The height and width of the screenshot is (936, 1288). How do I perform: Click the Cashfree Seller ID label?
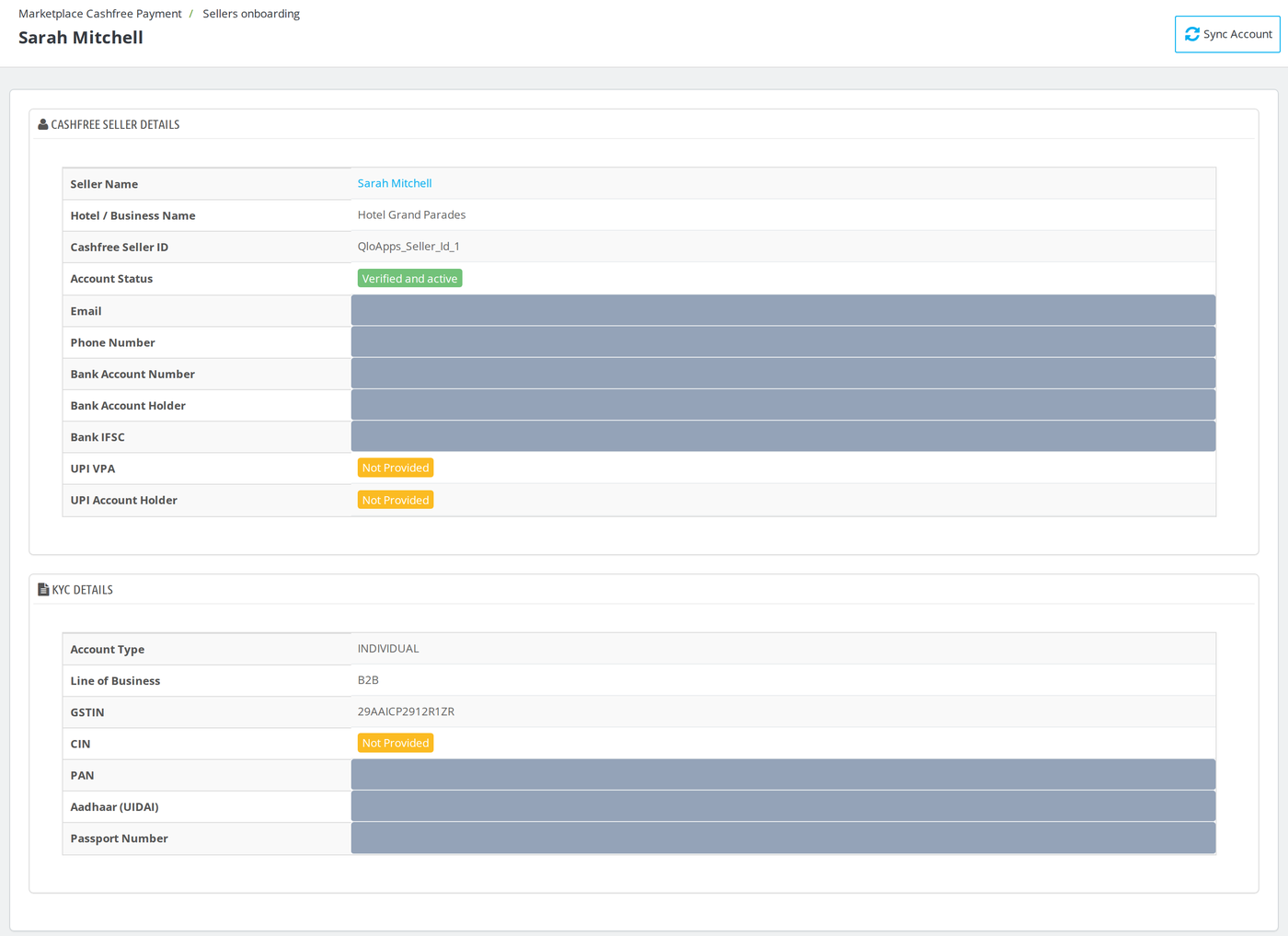[x=120, y=247]
